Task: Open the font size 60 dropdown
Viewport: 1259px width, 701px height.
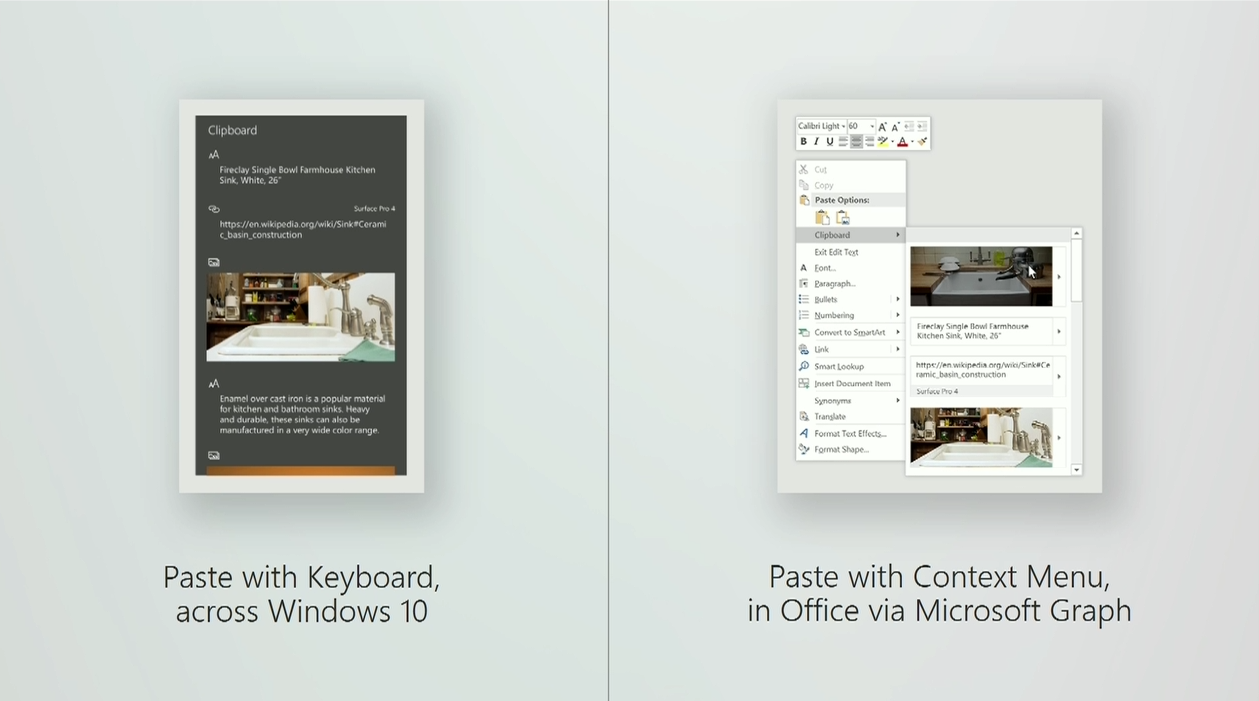Action: click(872, 127)
